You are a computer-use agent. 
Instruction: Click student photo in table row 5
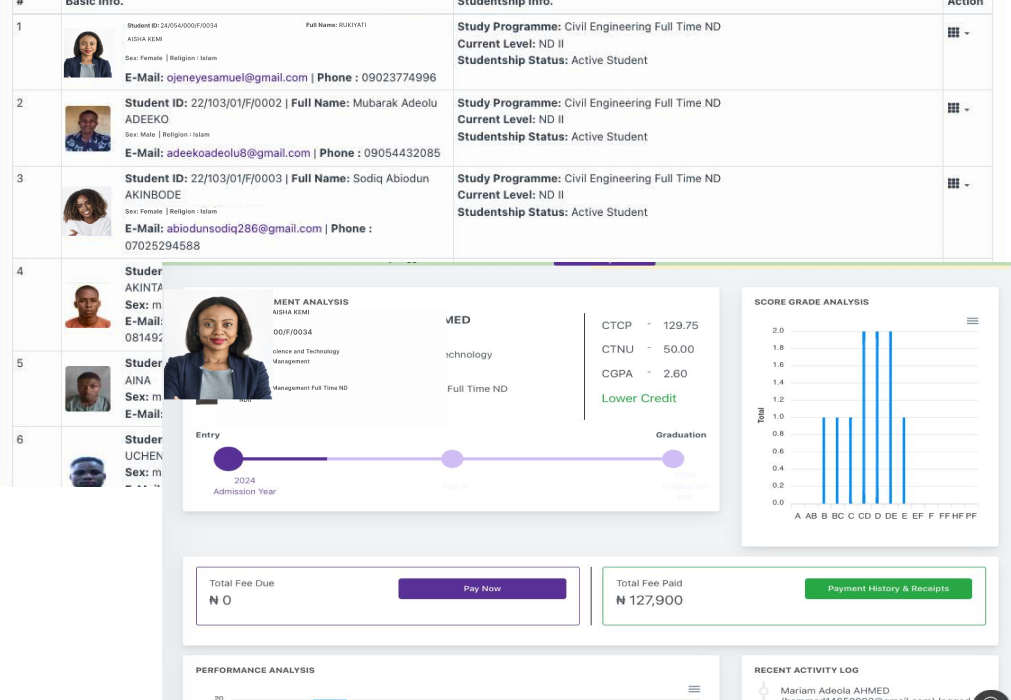(88, 389)
